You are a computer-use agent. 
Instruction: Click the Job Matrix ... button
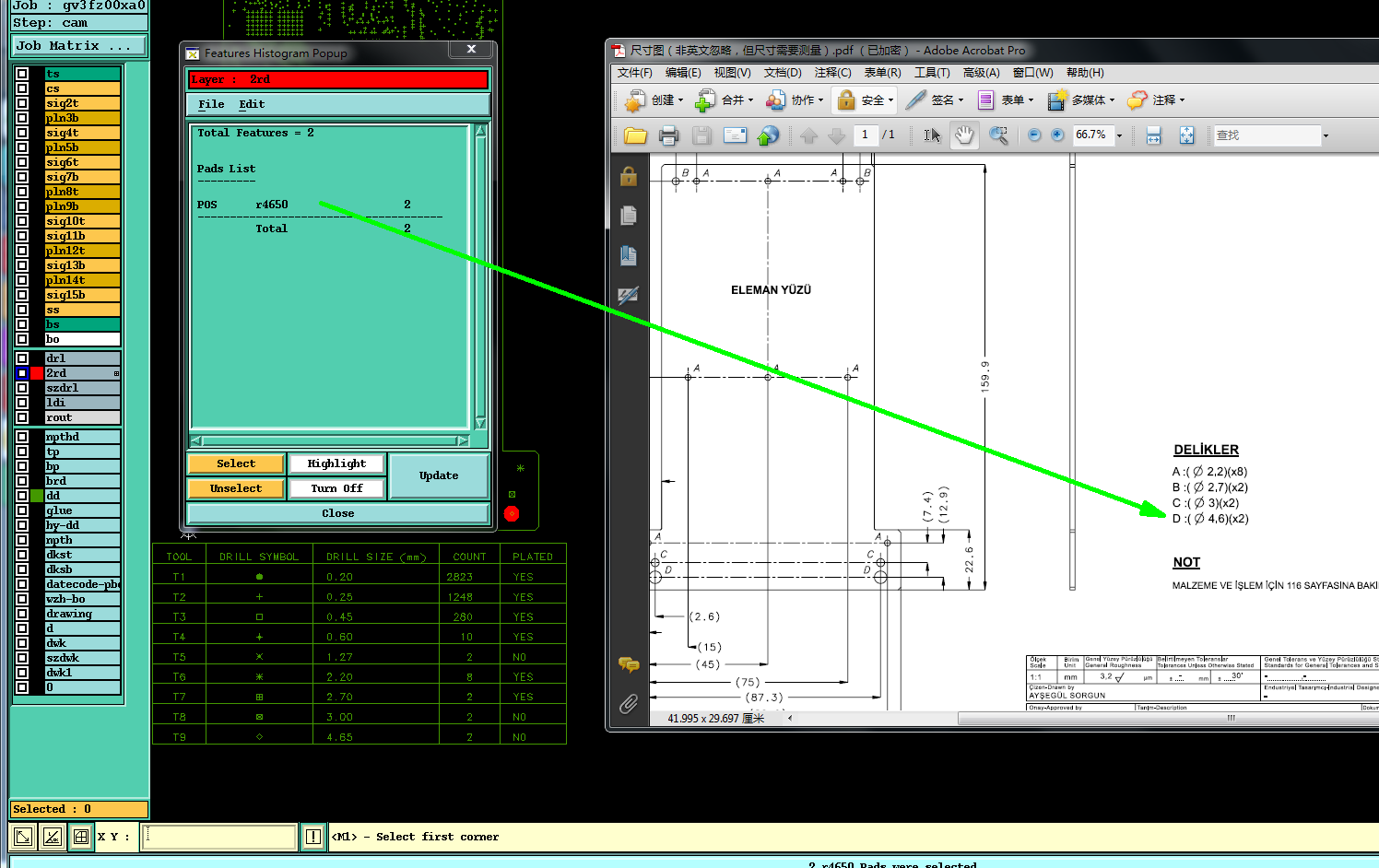[78, 45]
